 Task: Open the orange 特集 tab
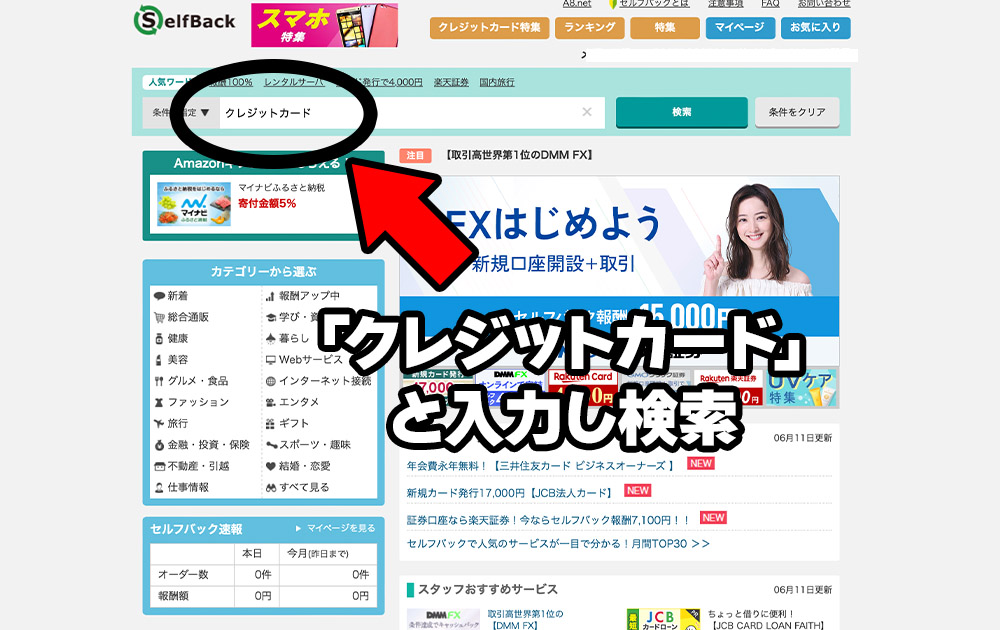(x=665, y=27)
